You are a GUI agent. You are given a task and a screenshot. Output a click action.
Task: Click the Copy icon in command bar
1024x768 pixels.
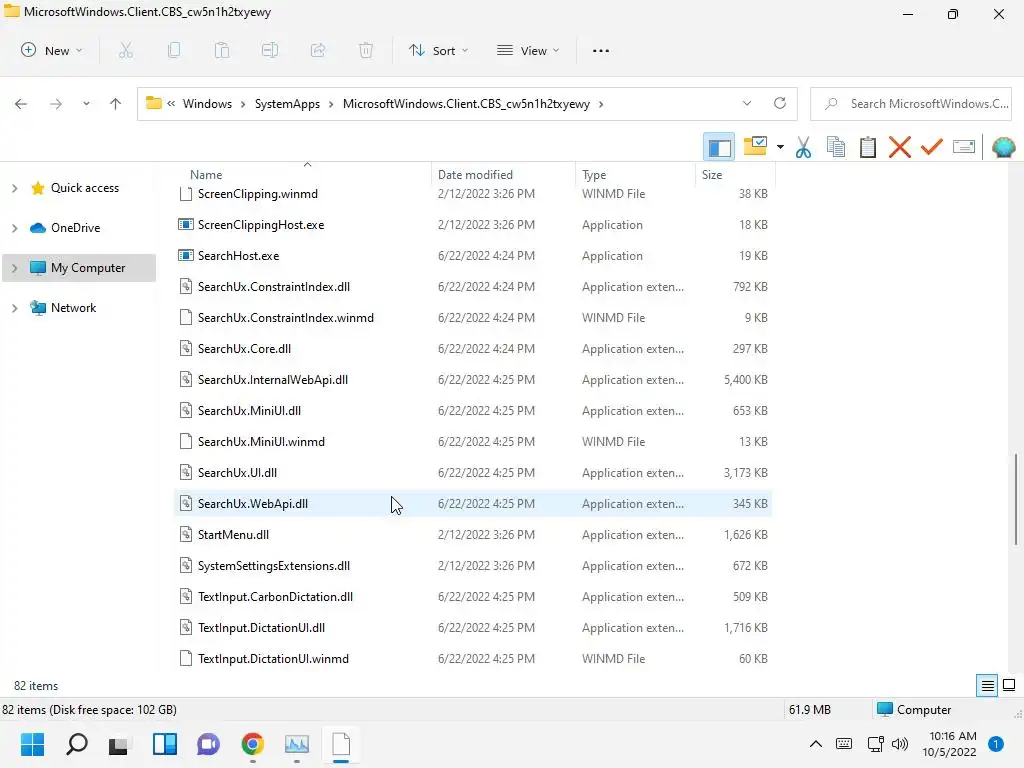(x=174, y=50)
